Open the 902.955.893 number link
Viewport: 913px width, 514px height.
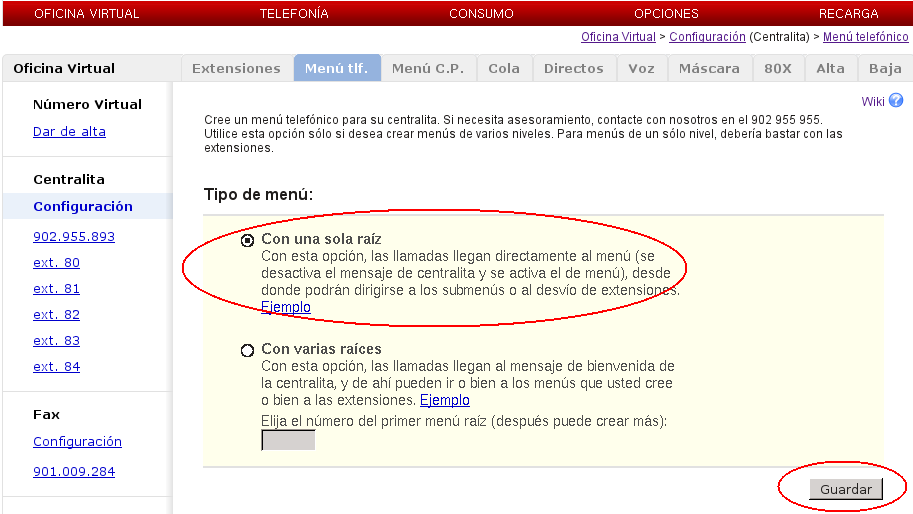tap(74, 237)
